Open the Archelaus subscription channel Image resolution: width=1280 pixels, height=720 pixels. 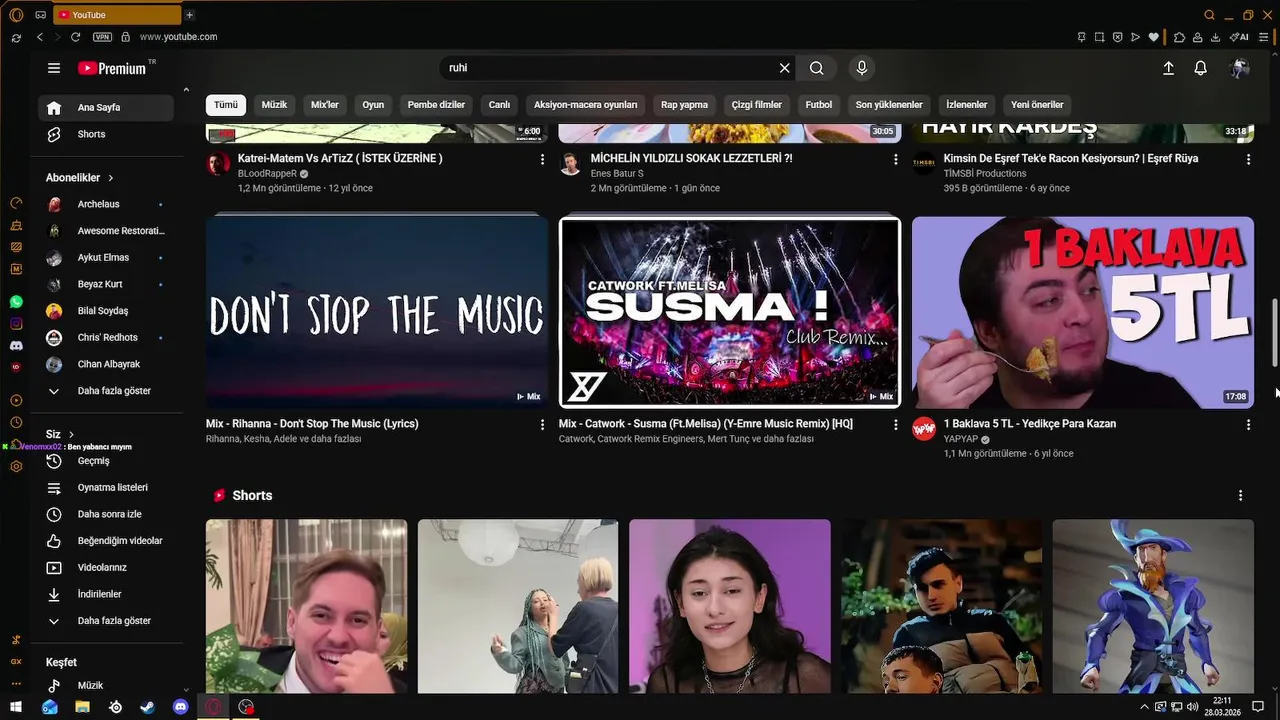106,204
